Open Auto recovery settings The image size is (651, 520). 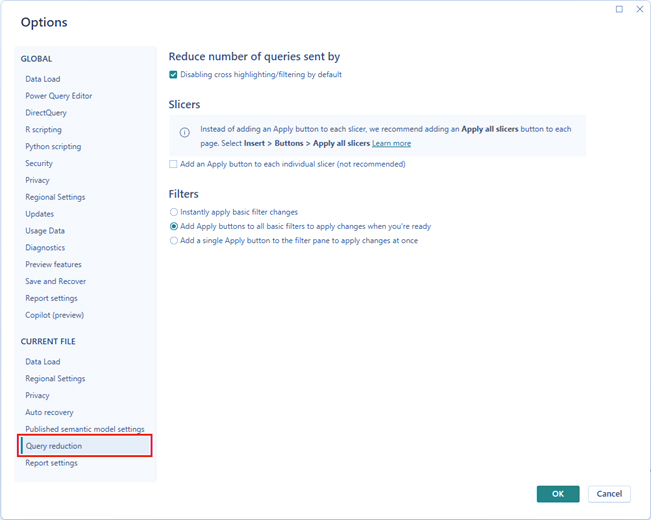pos(49,412)
